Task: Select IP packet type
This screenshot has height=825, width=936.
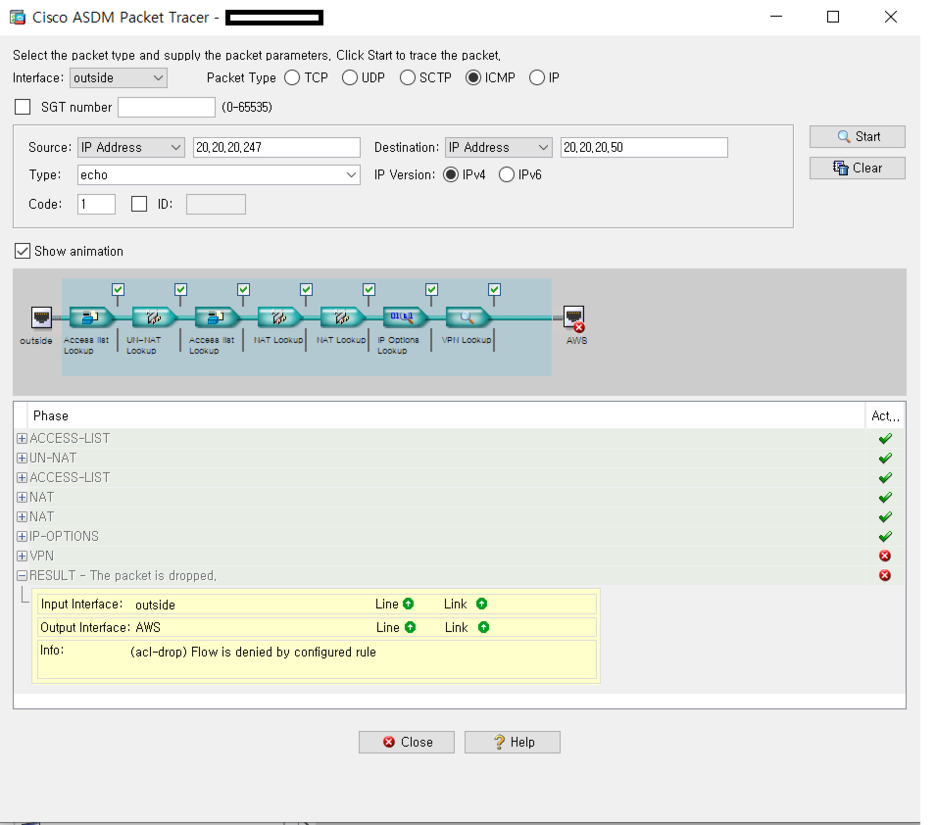Action: click(537, 78)
